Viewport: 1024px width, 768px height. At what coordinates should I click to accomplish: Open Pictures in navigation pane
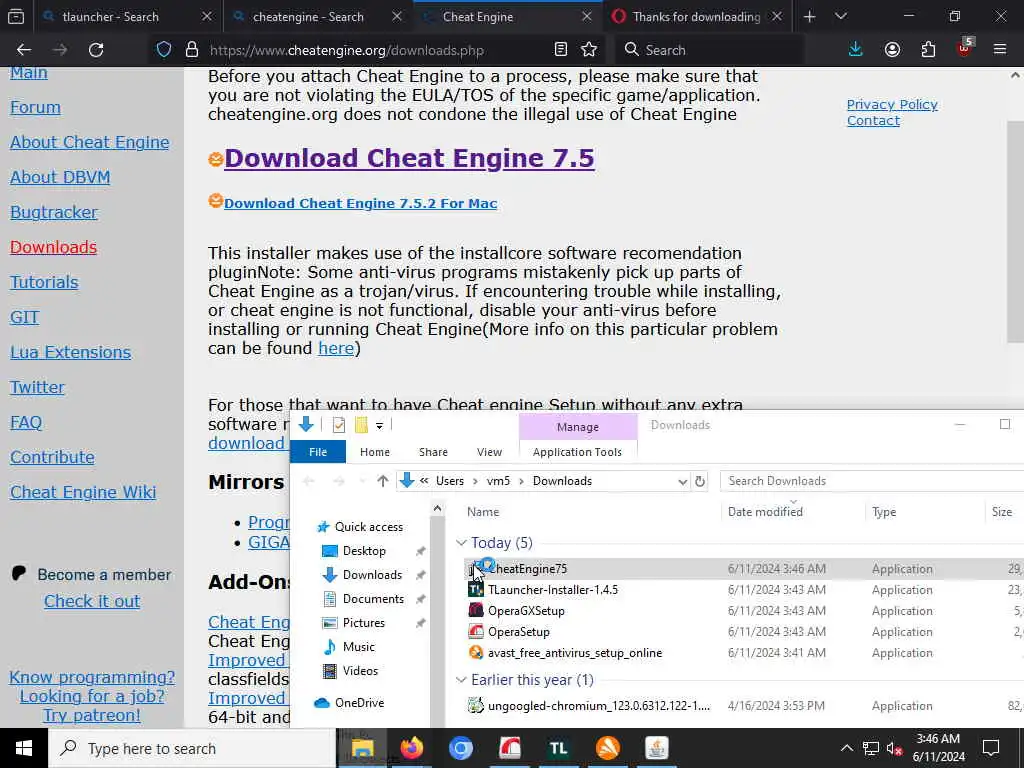pos(363,623)
